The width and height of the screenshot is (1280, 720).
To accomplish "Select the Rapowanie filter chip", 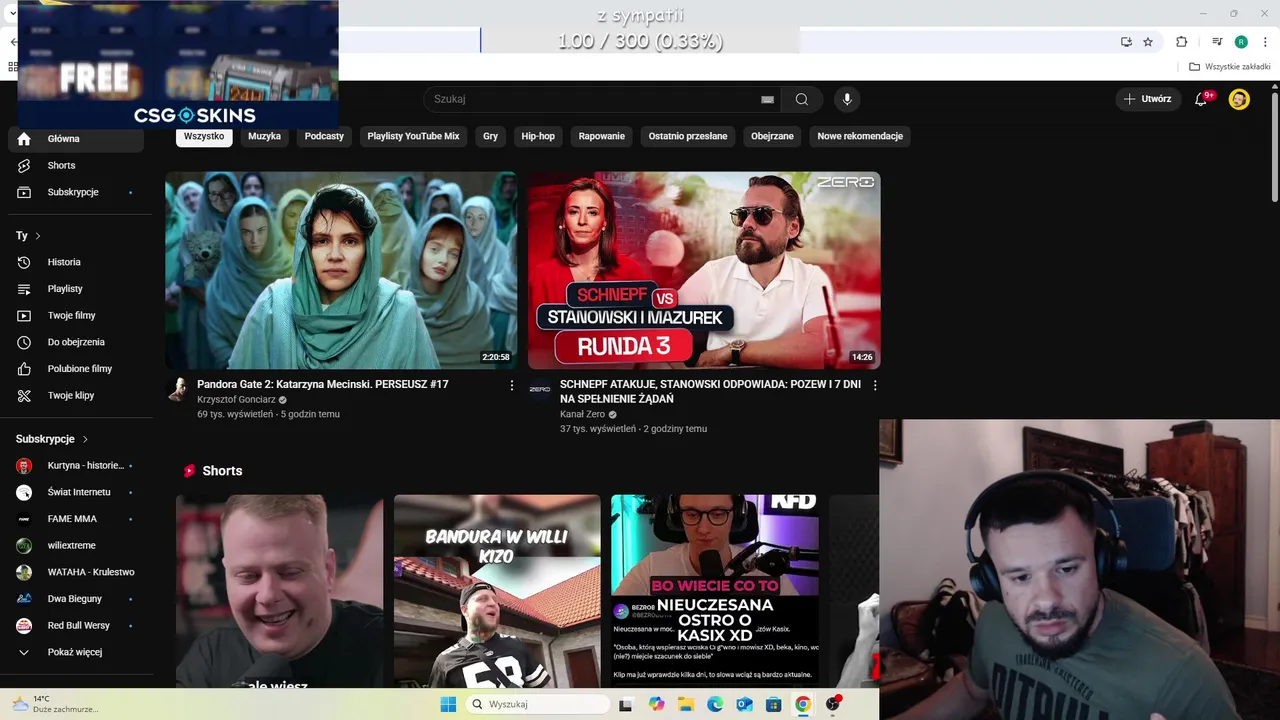I will 602,136.
